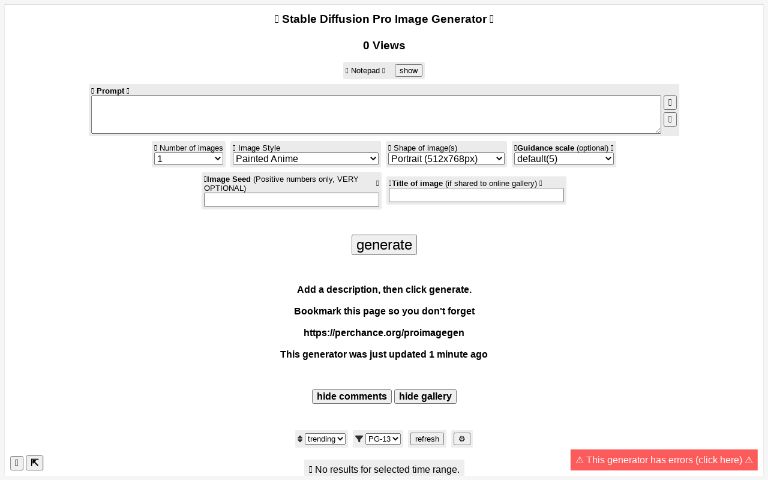Click the diagonal arrow button at bottom left
768x480 pixels.
click(34, 462)
